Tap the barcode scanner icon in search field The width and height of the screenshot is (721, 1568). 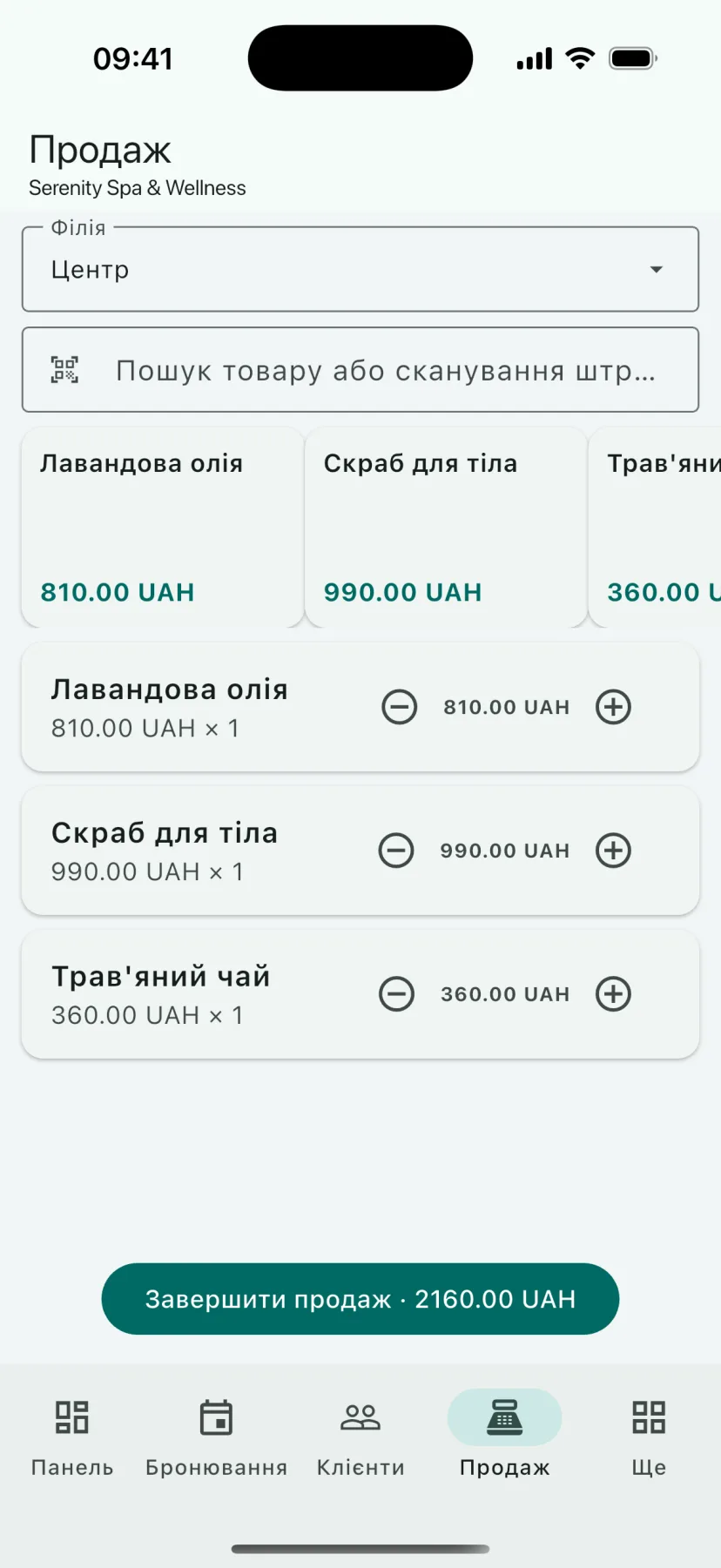click(x=64, y=370)
